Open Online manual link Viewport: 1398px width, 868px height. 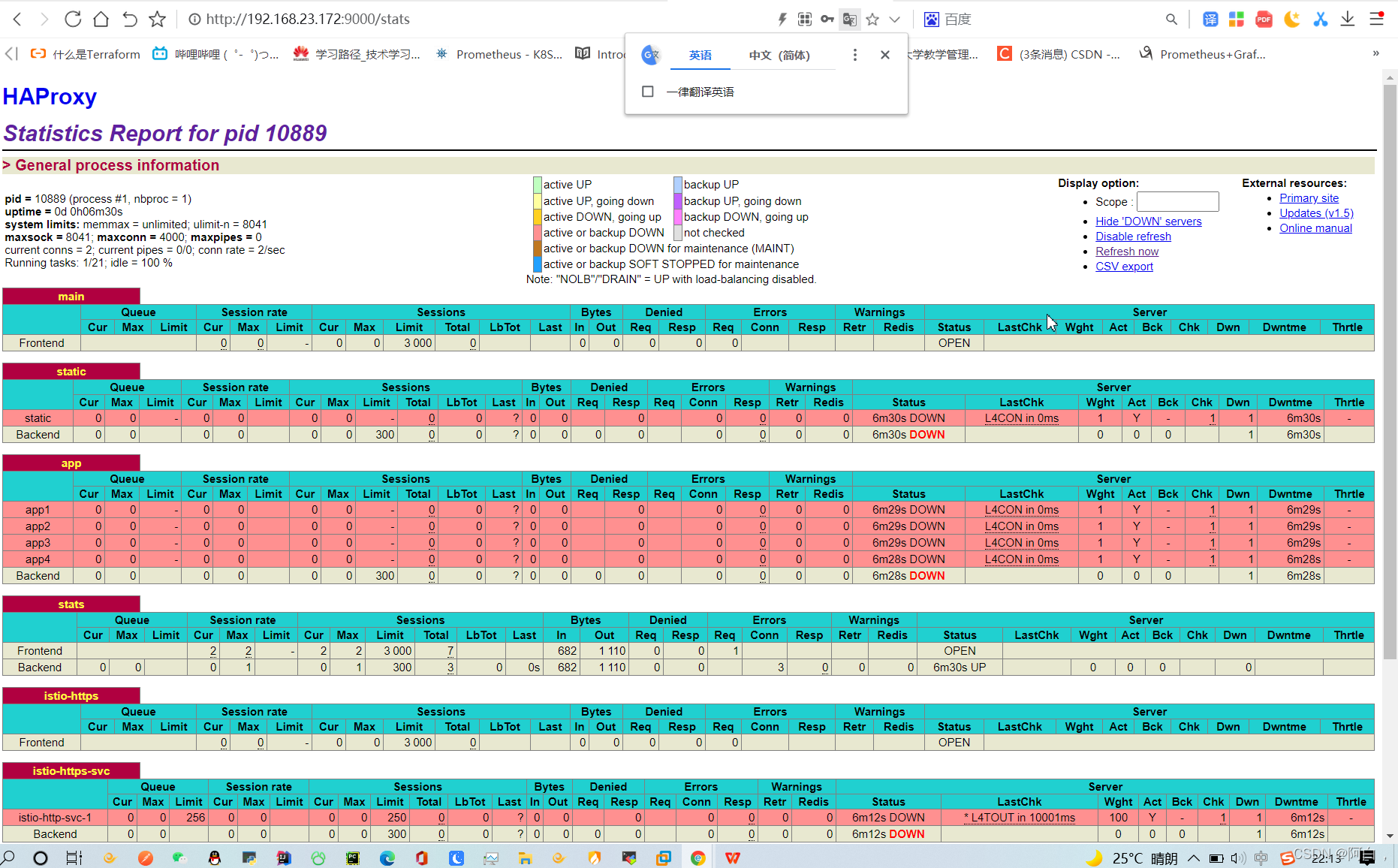click(x=1315, y=228)
